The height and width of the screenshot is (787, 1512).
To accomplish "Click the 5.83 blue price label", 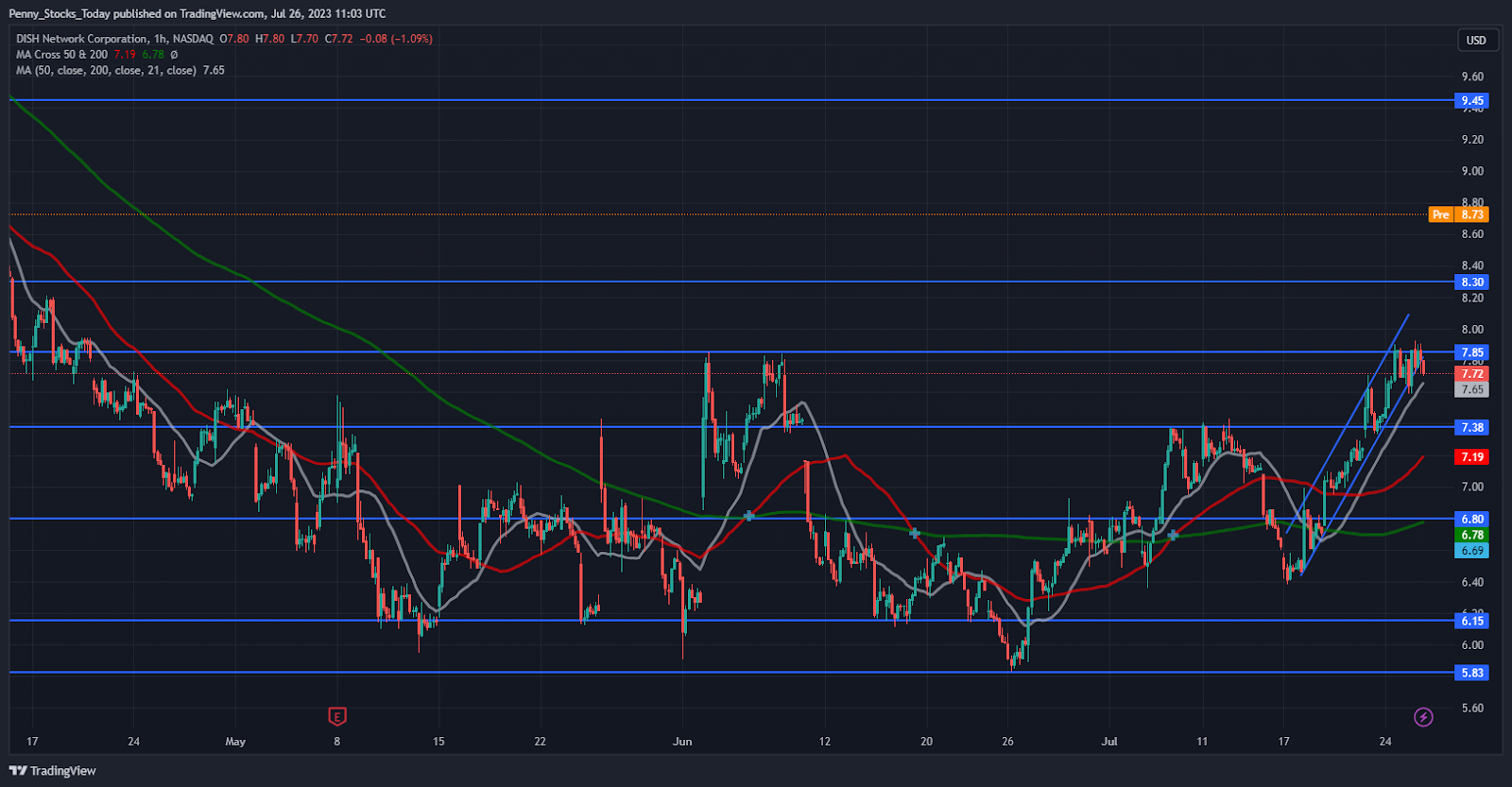I will 1471,673.
